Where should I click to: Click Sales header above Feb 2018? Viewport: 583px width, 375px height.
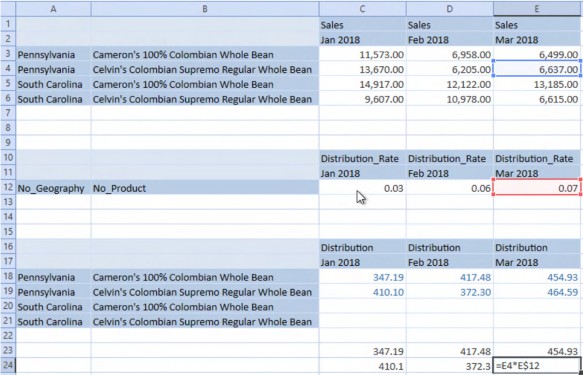pos(450,25)
